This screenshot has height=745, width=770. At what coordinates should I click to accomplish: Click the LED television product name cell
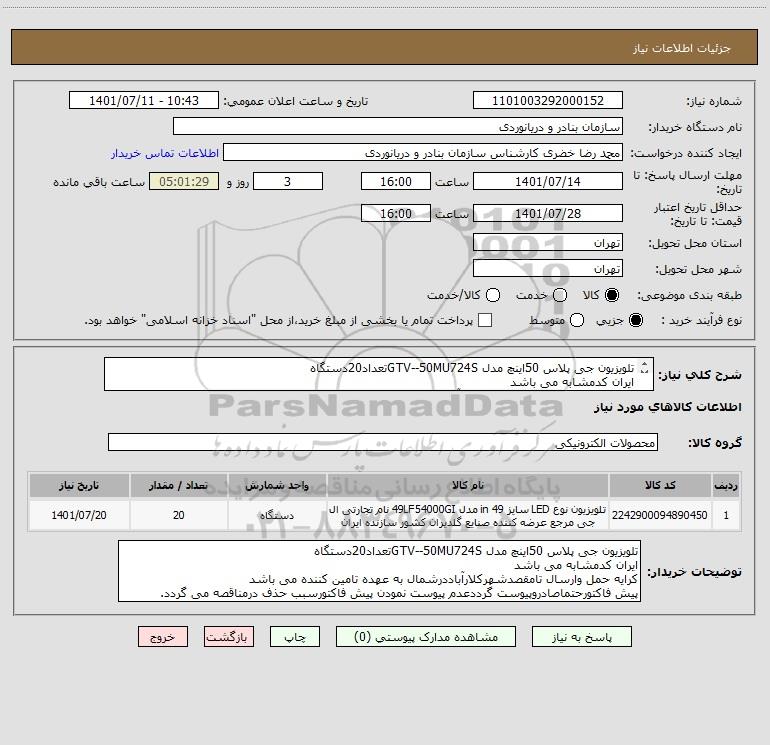pos(468,515)
